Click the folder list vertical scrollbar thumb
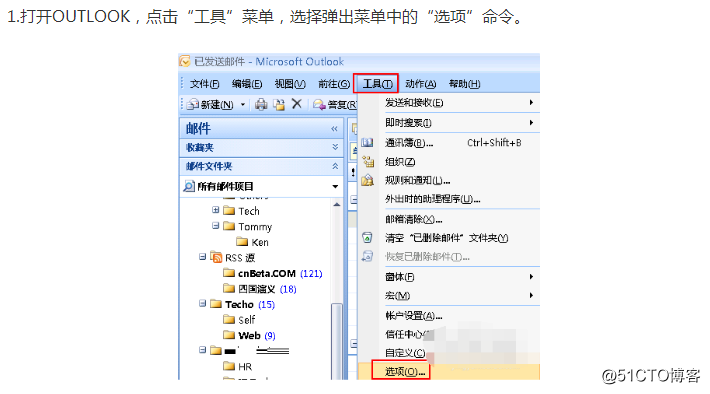Viewport: 710px width, 394px height. [336, 341]
